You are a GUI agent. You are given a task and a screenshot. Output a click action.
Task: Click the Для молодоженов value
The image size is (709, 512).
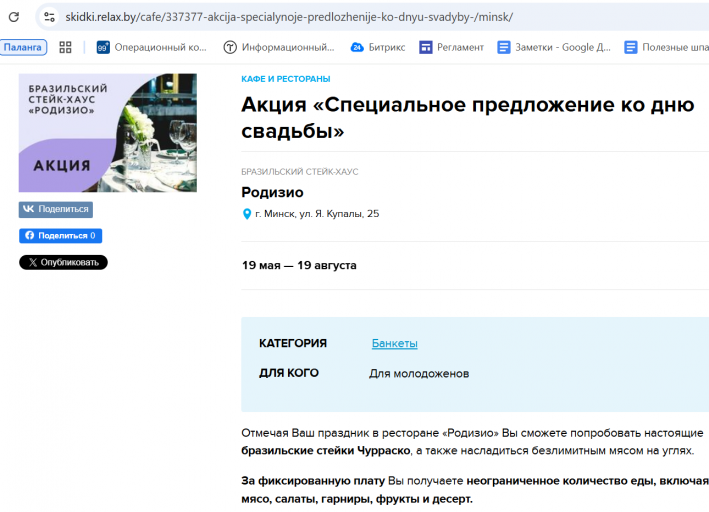419,374
